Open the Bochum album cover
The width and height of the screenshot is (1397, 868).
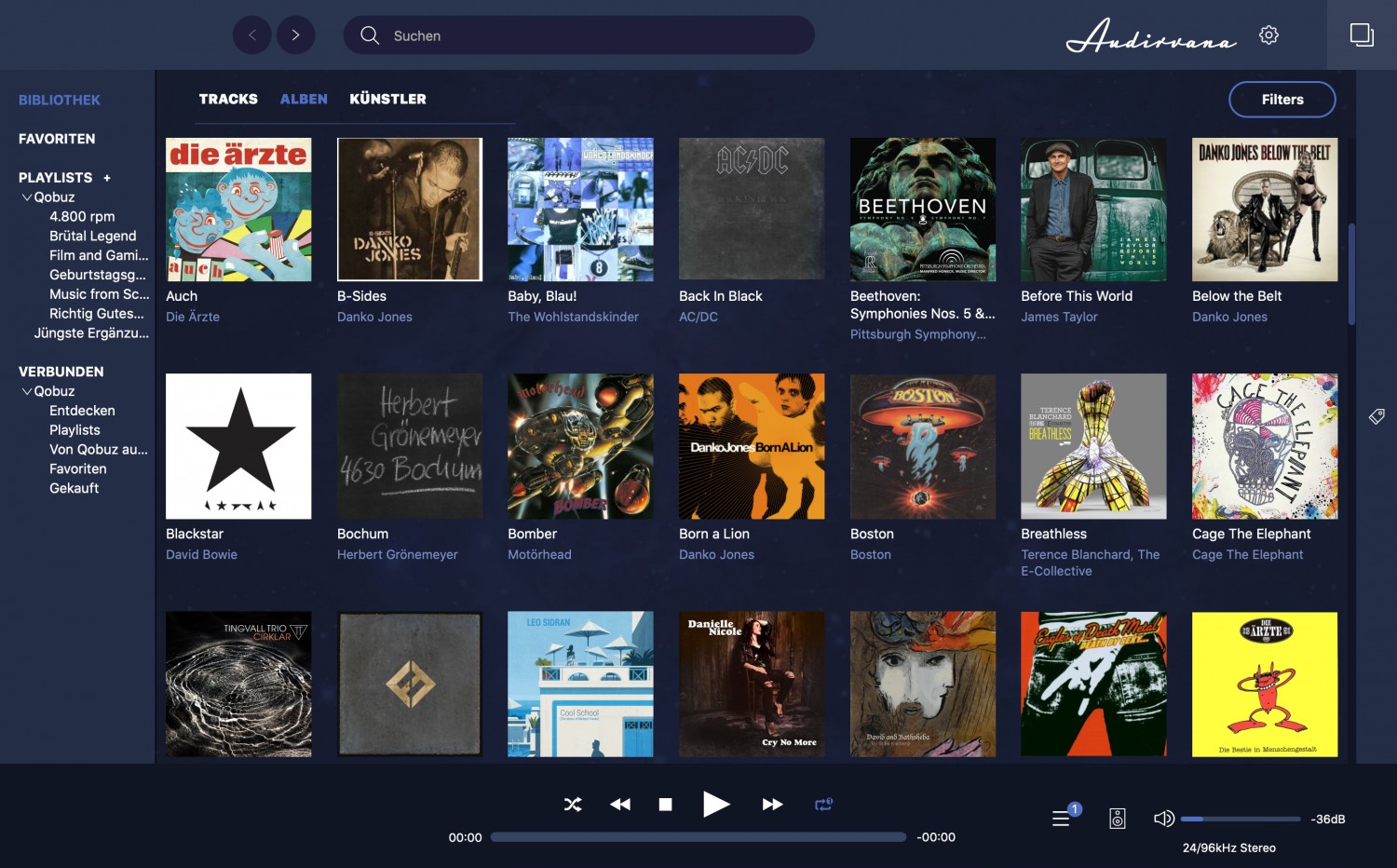tap(410, 446)
